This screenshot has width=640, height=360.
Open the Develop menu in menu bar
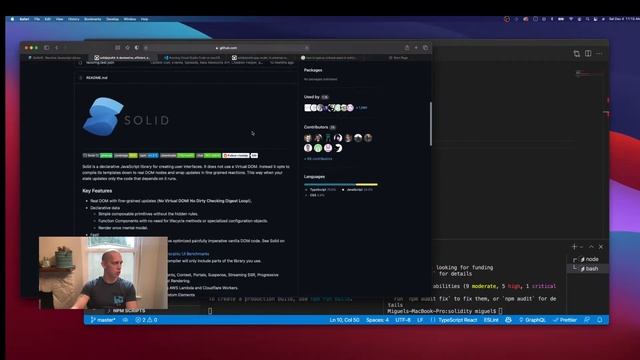[x=113, y=19]
